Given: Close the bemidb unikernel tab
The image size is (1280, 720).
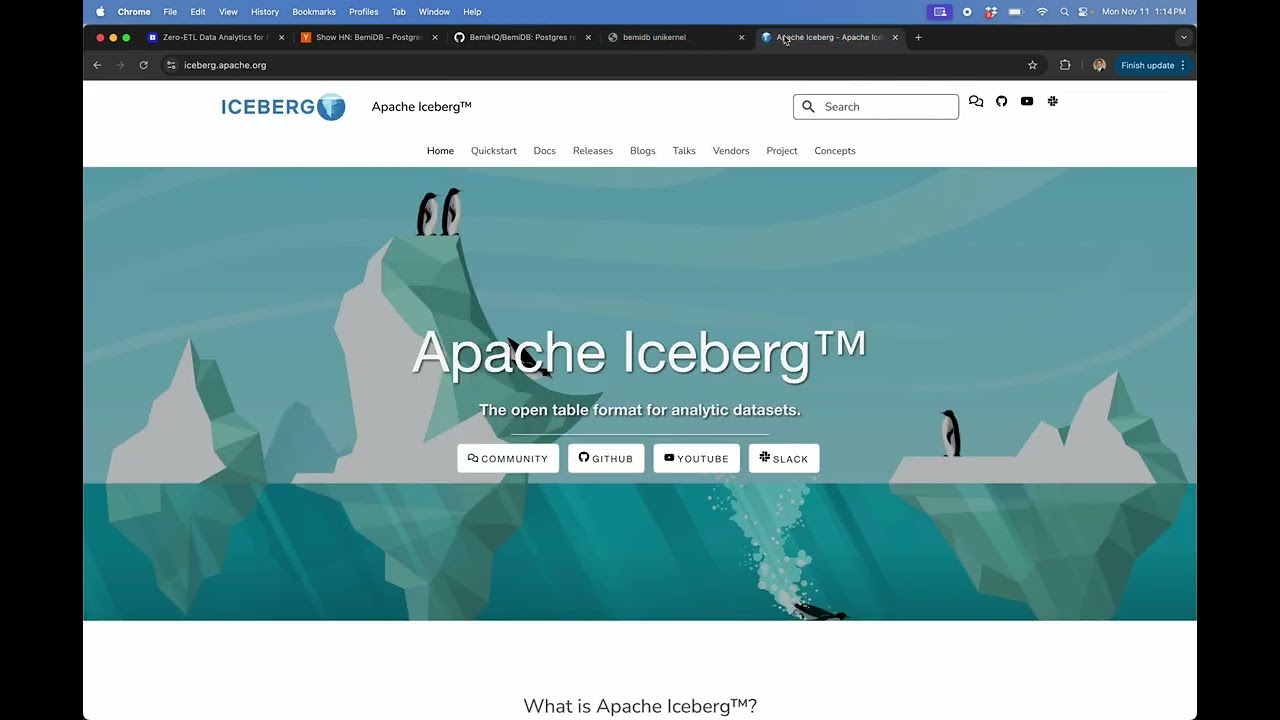Looking at the screenshot, I should click(x=742, y=38).
